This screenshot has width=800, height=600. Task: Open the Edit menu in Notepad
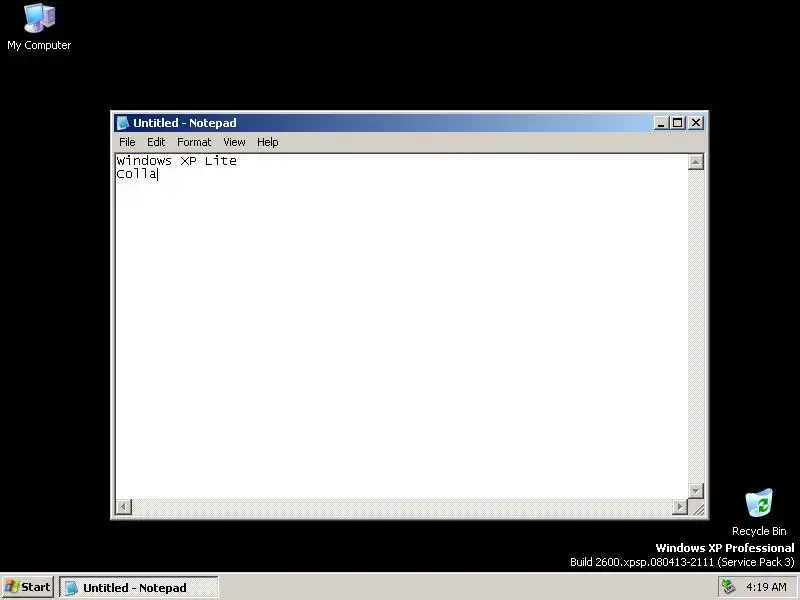(x=156, y=142)
